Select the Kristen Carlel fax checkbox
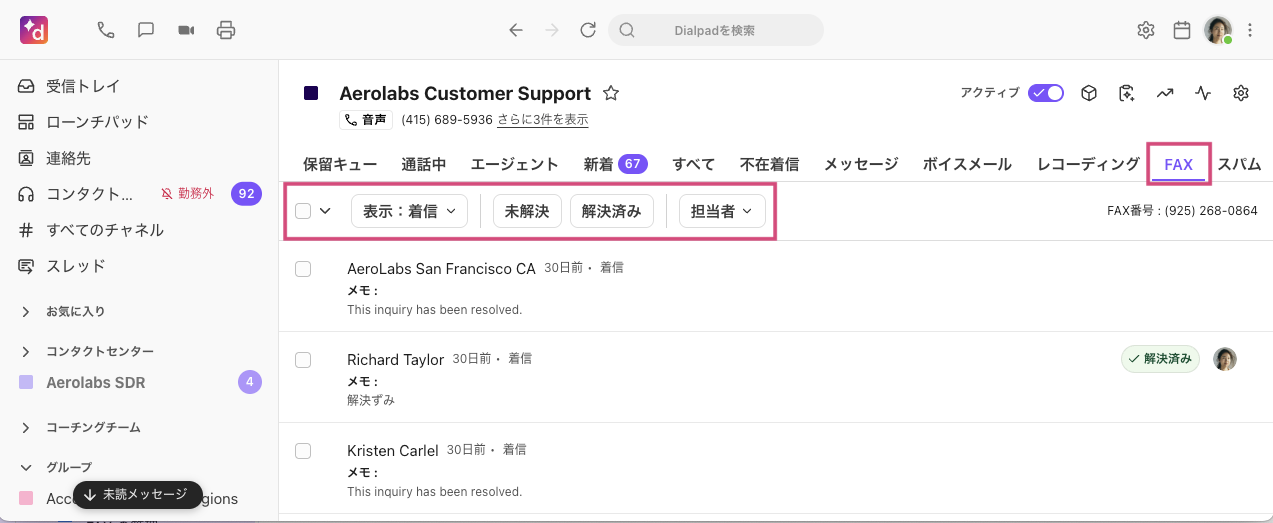1273x523 pixels. 303,451
